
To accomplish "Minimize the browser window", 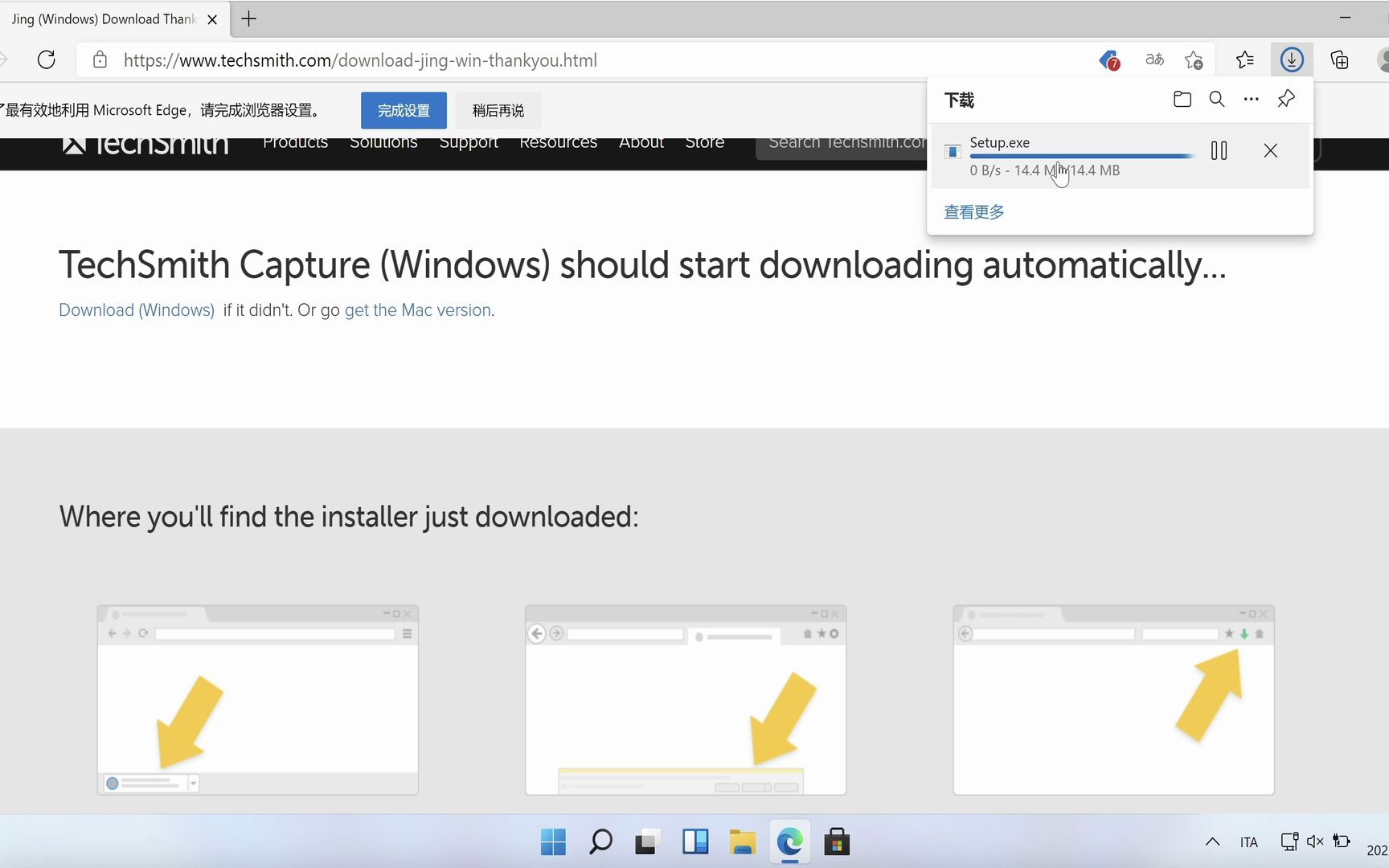I will pos(1346,17).
